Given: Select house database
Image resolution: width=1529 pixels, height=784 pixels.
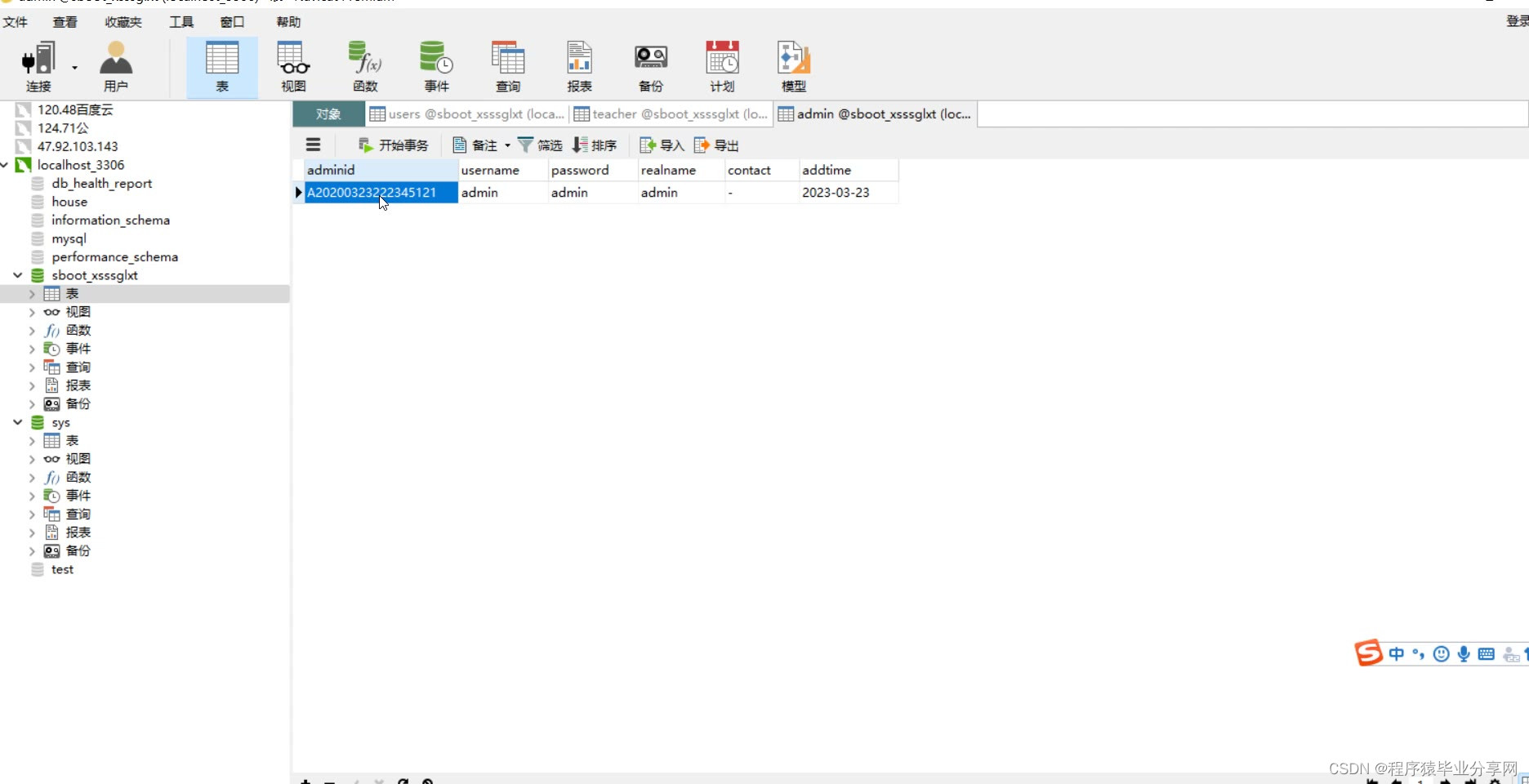Looking at the screenshot, I should [69, 202].
